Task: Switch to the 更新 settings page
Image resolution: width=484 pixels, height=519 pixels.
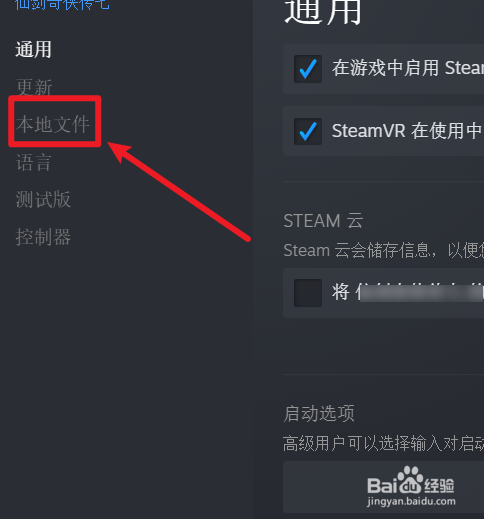Action: click(x=34, y=87)
